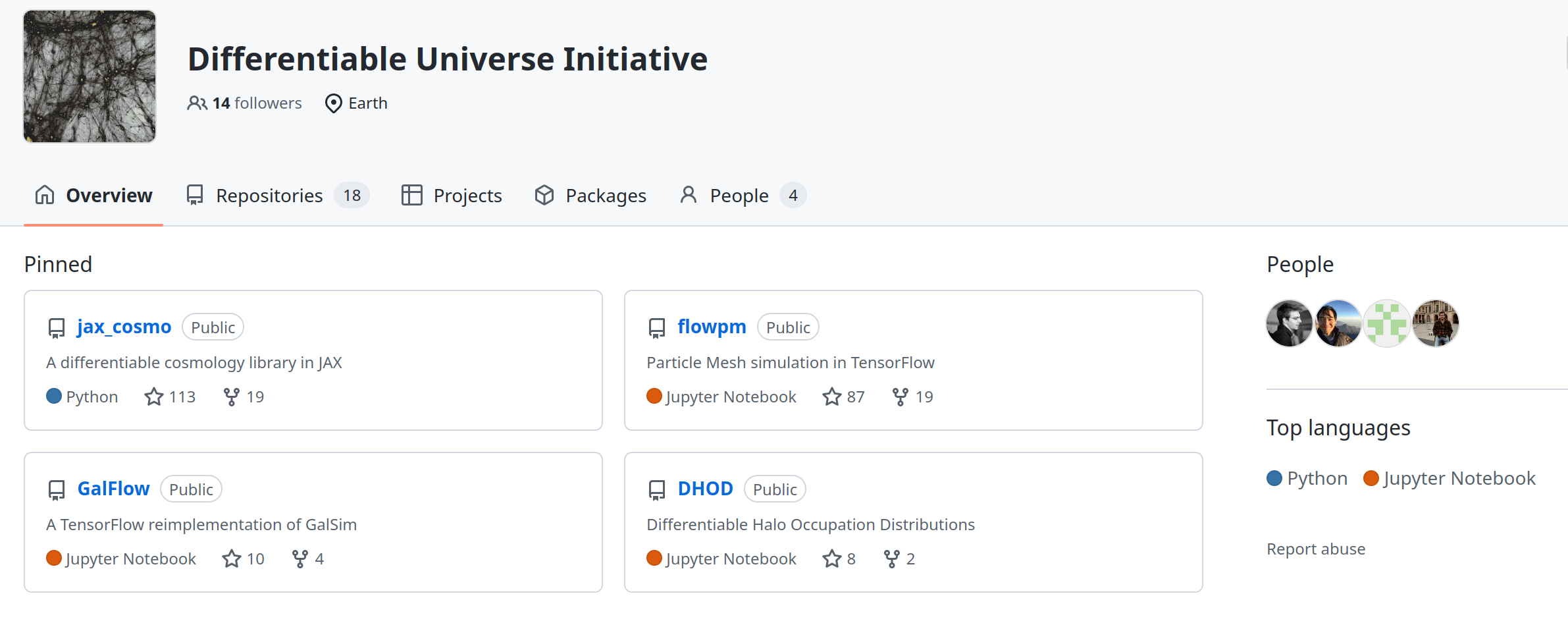Open the second member avatar in People

(x=1338, y=323)
